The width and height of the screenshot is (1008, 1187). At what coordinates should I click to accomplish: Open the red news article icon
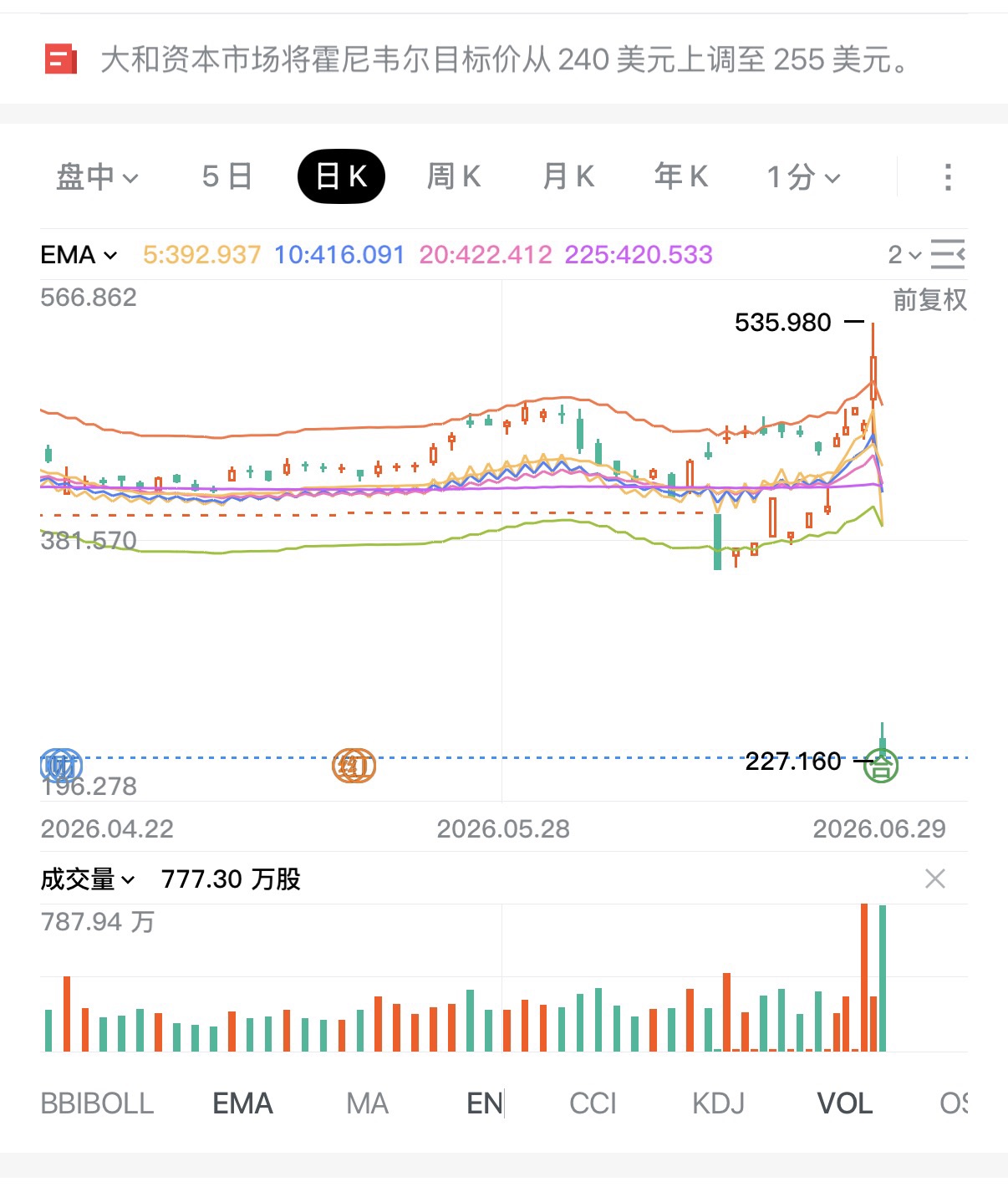pyautogui.click(x=60, y=60)
